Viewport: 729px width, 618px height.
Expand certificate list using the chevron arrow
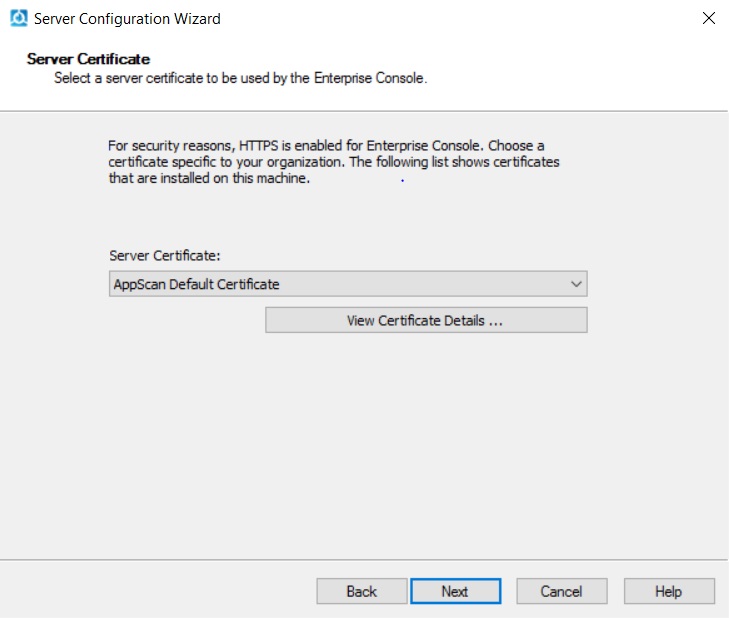[x=576, y=284]
